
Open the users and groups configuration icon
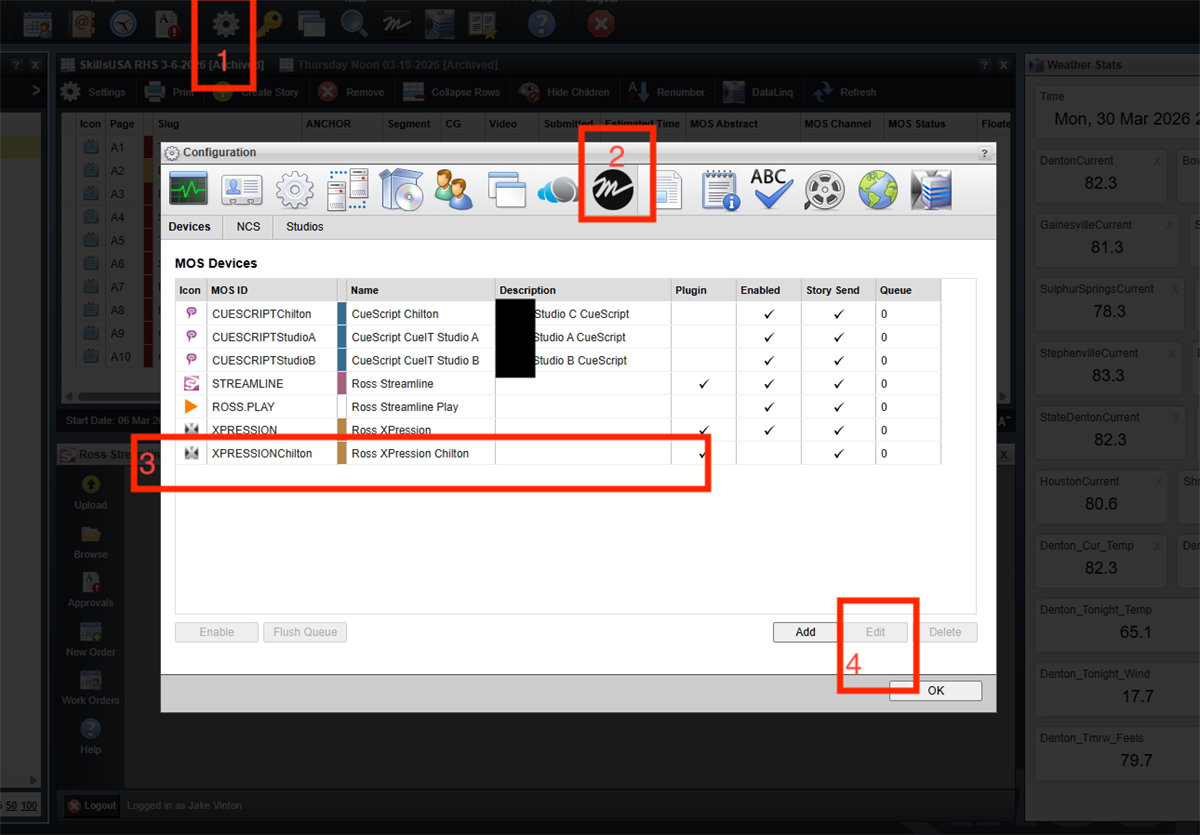[x=454, y=189]
